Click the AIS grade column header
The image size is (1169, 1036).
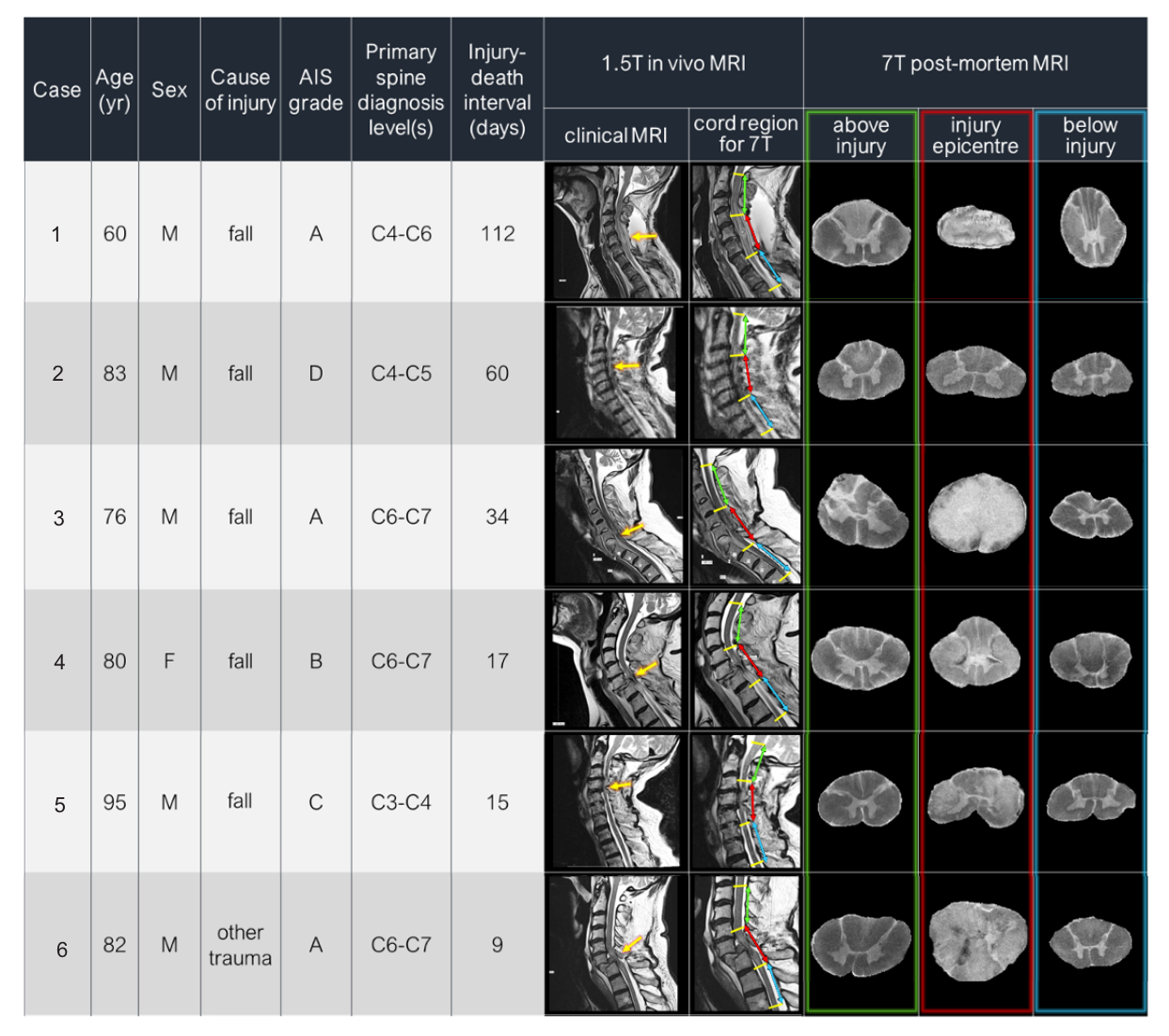[x=315, y=90]
